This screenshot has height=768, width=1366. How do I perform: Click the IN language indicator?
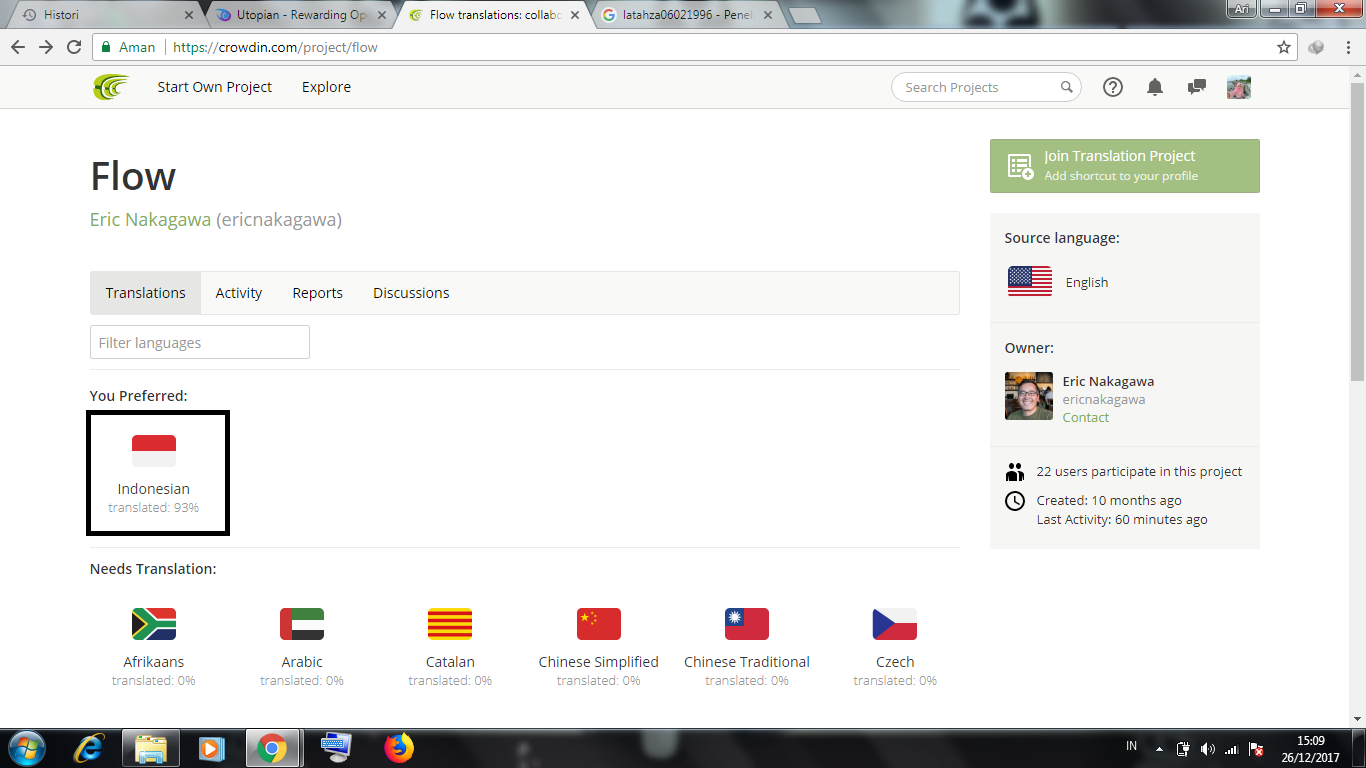pyautogui.click(x=1132, y=746)
